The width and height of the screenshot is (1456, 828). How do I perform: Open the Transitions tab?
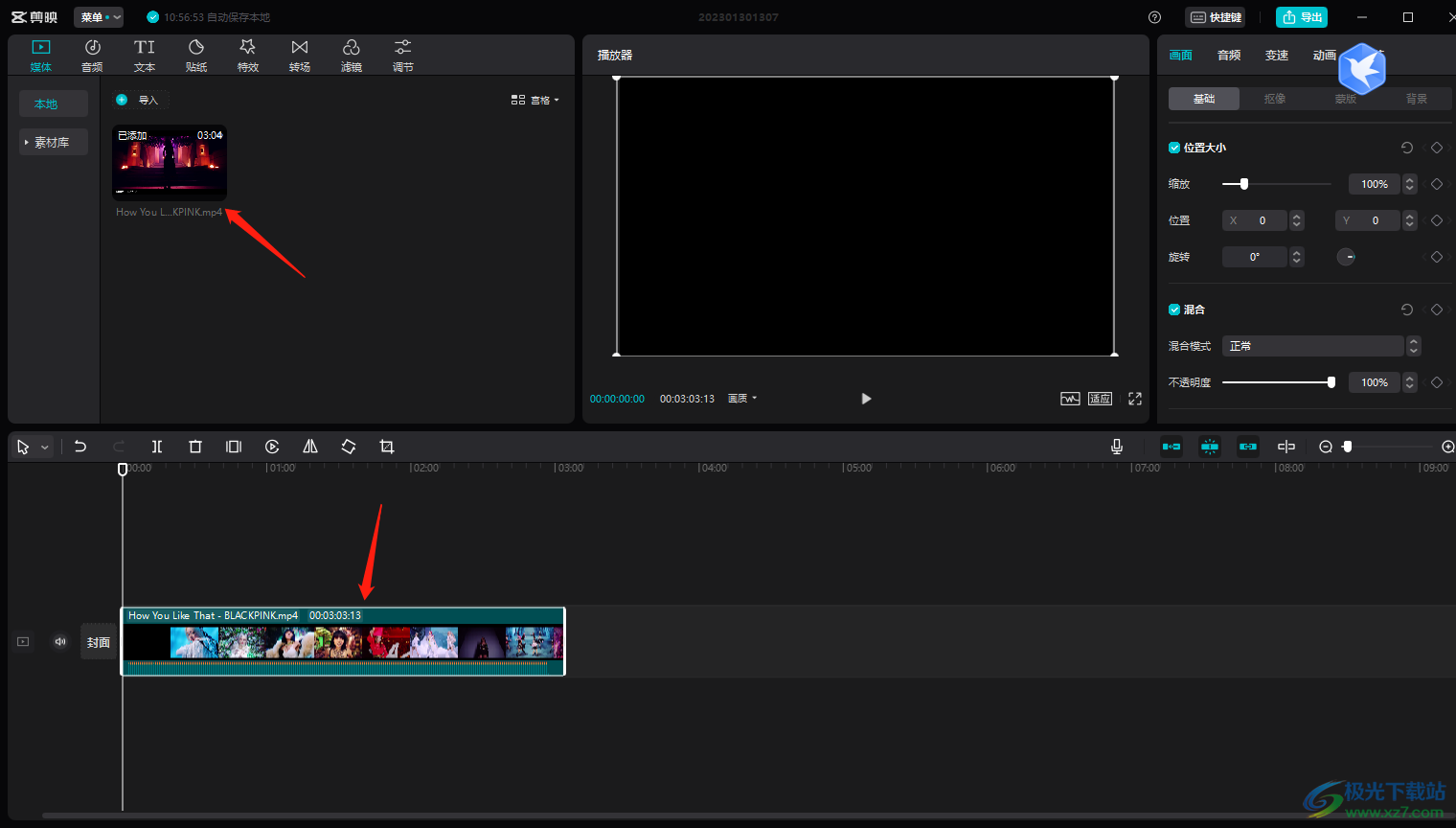300,56
